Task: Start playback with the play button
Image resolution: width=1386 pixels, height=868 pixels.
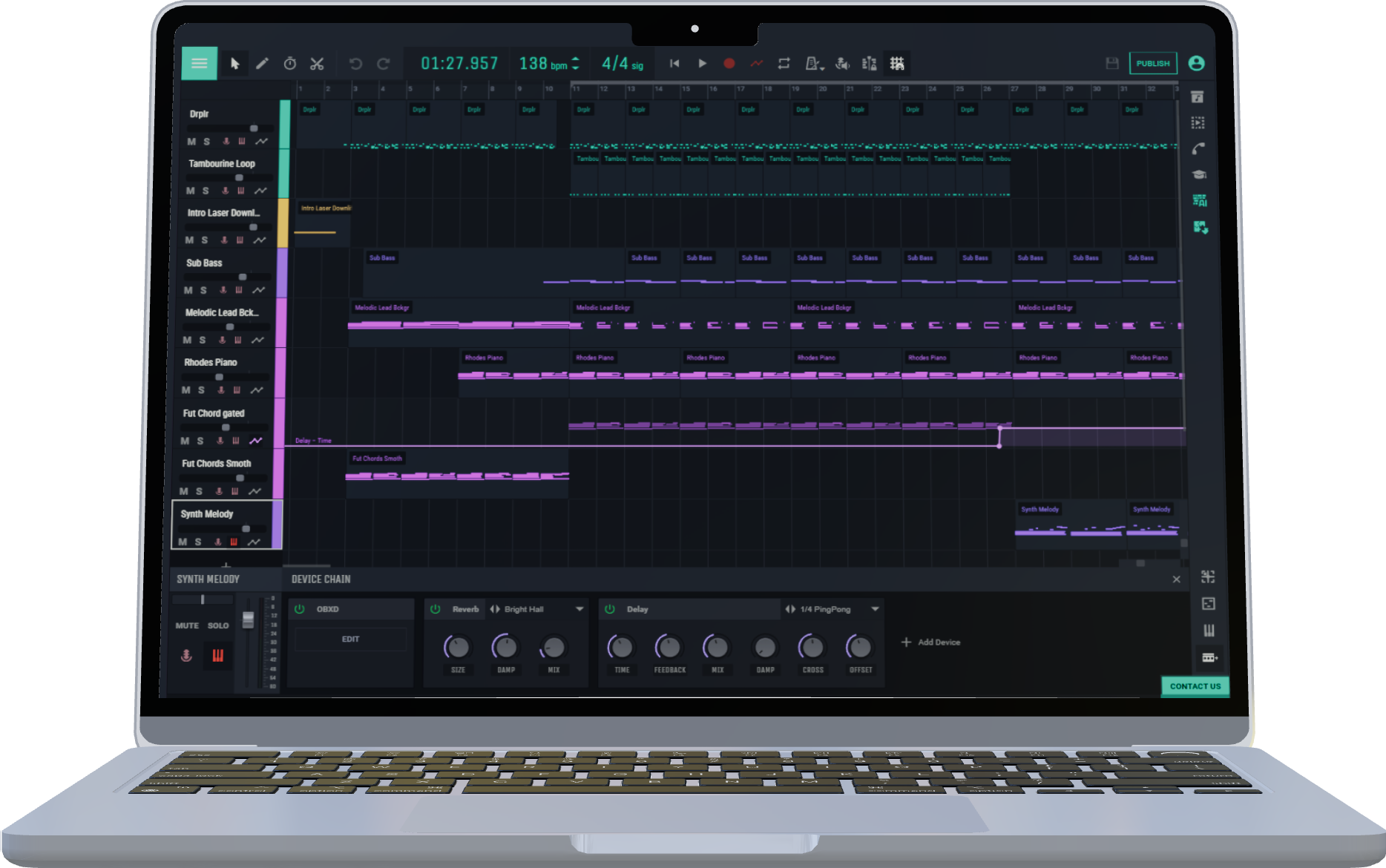Action: point(702,64)
